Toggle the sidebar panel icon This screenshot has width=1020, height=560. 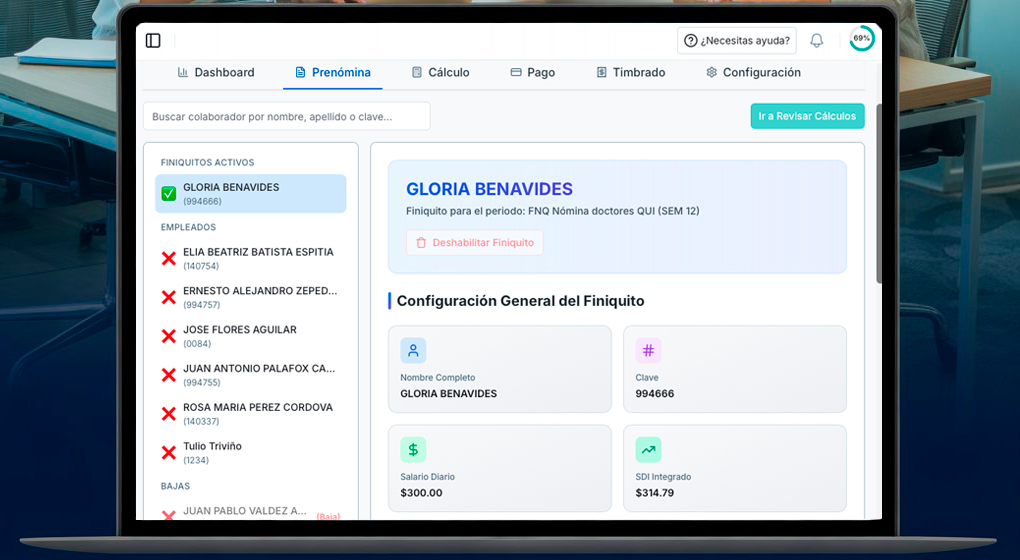coord(153,40)
